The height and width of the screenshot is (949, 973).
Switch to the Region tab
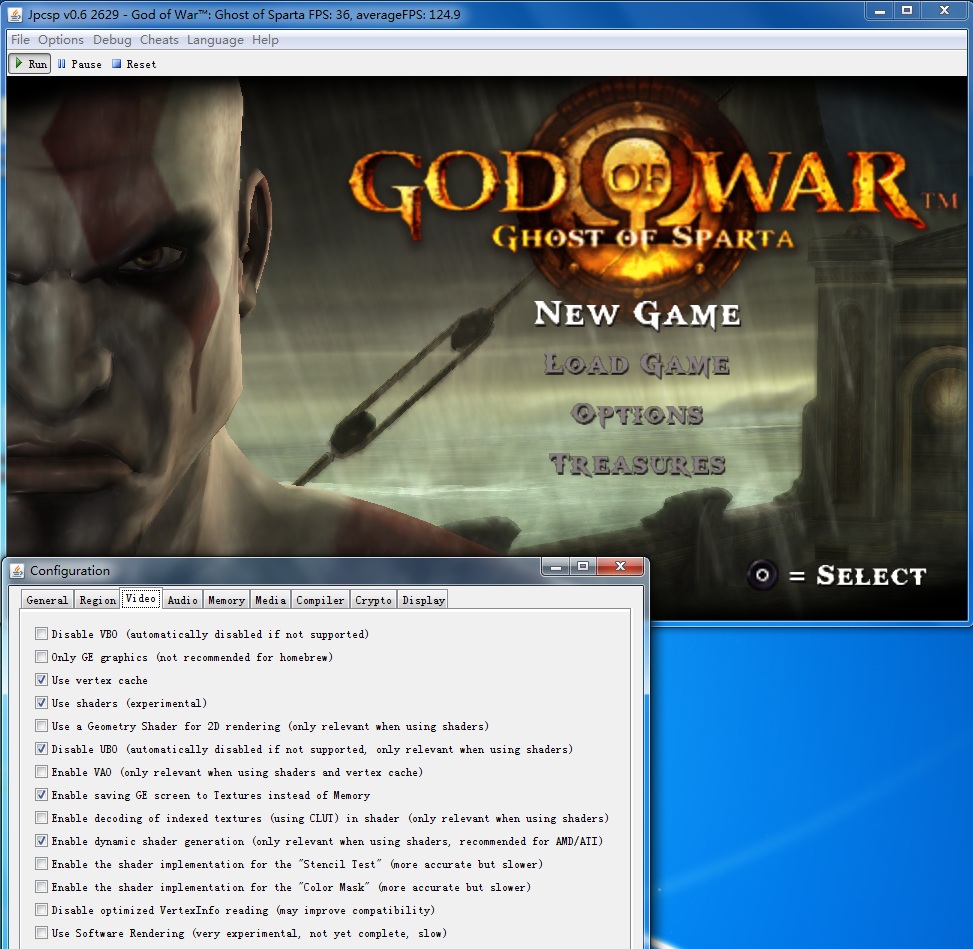pyautogui.click(x=97, y=600)
